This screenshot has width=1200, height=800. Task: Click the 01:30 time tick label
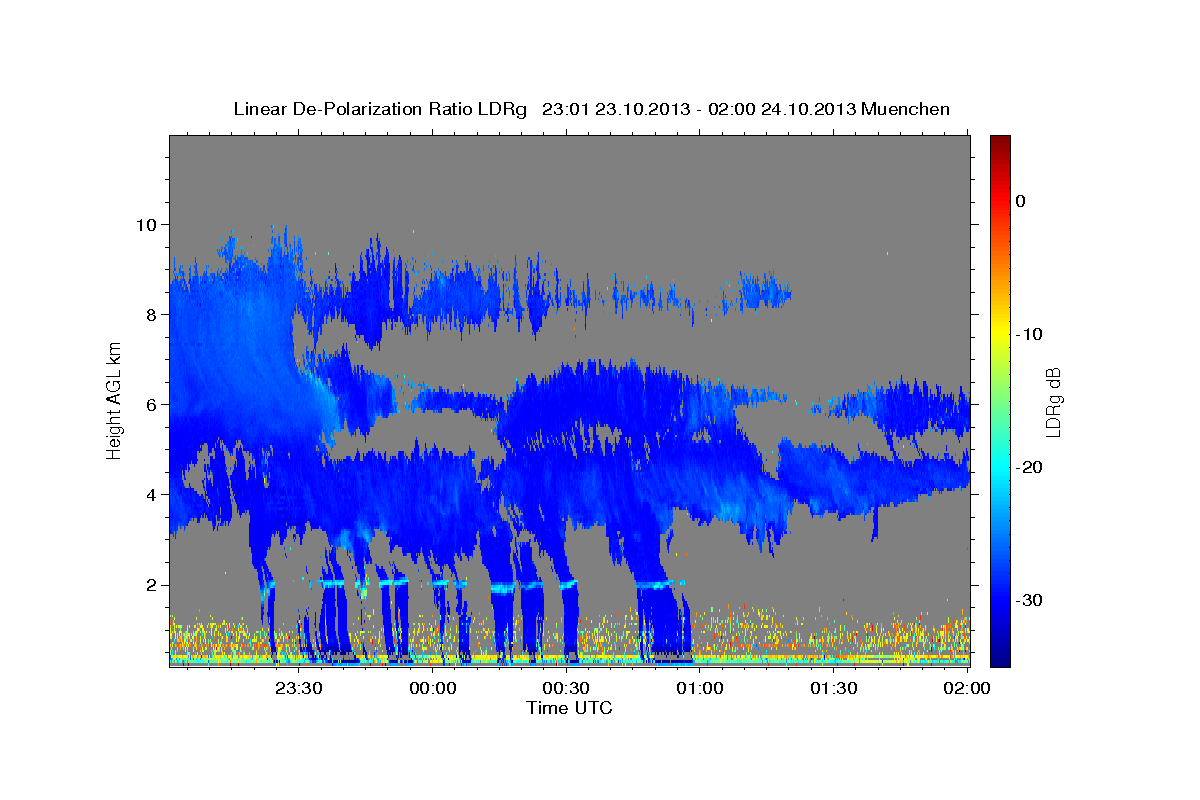click(833, 688)
